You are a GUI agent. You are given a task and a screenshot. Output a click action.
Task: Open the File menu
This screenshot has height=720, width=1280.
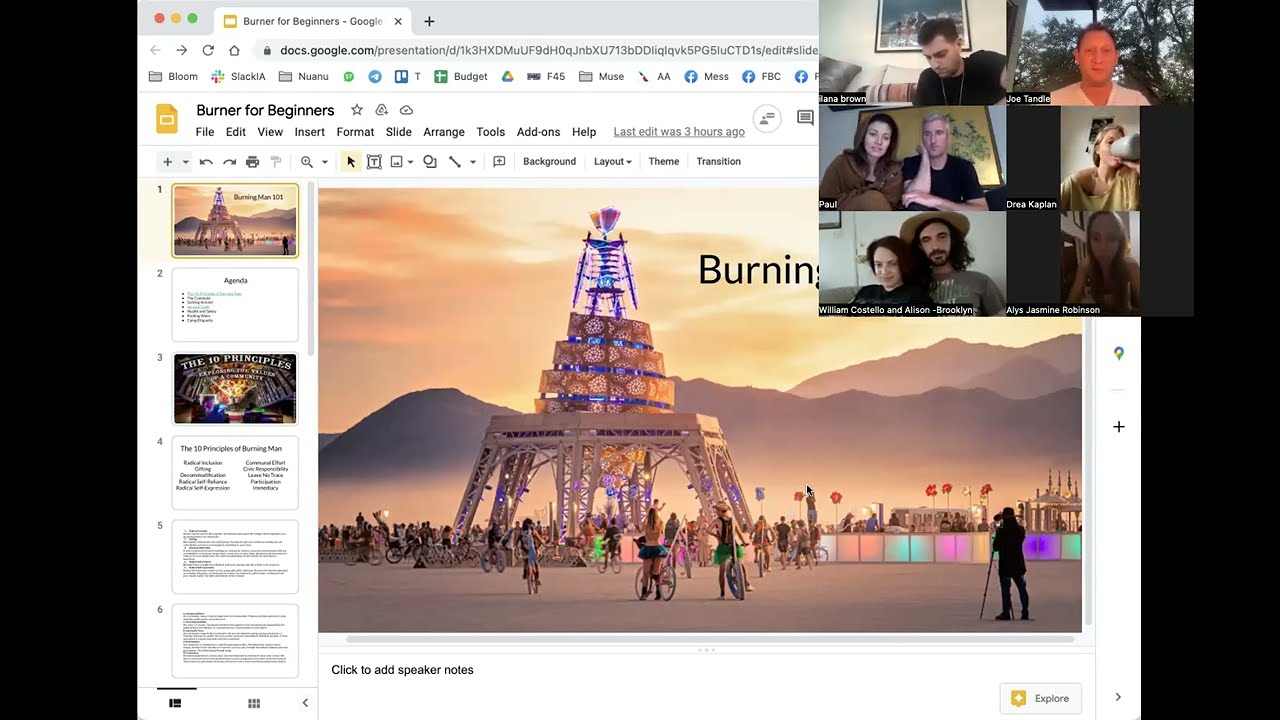[205, 132]
